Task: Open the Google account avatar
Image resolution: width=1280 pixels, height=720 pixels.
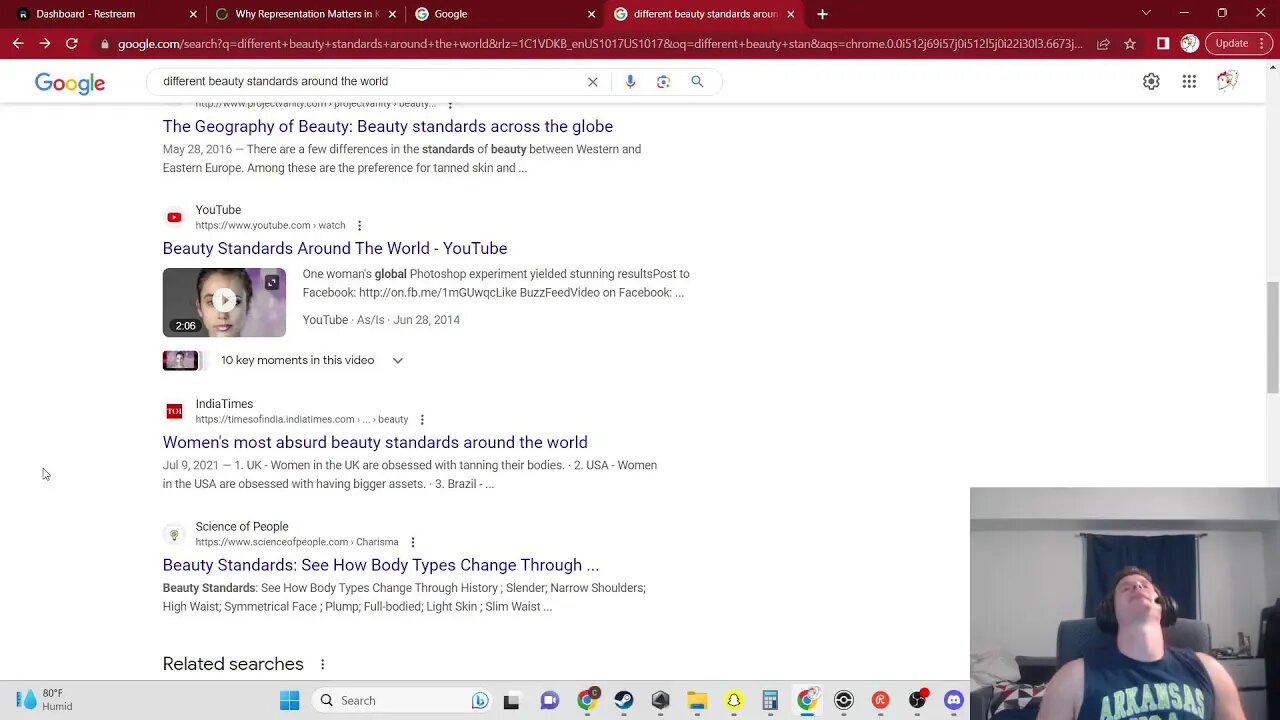Action: (1227, 82)
